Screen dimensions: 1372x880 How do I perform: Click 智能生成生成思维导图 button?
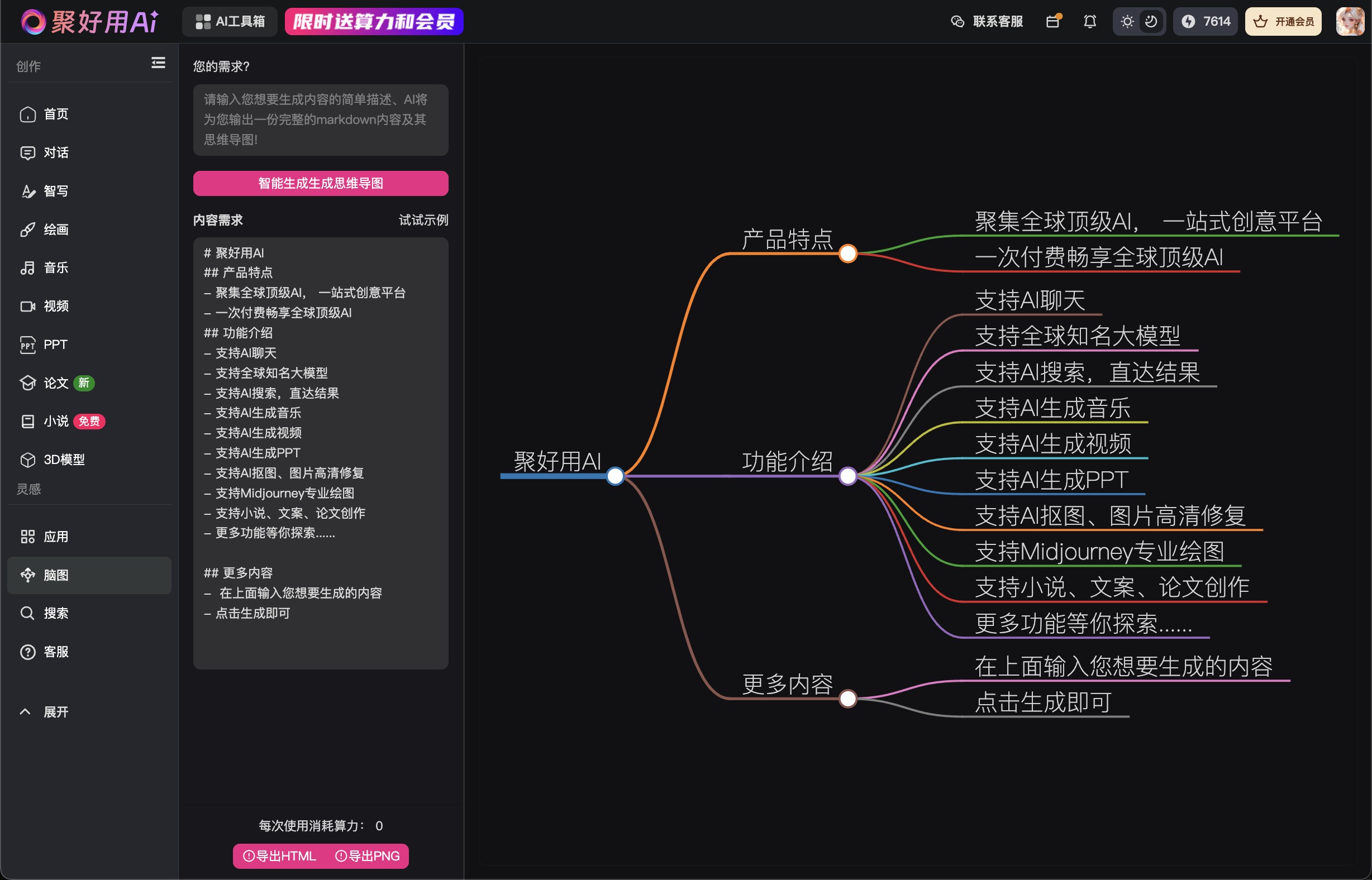click(320, 184)
